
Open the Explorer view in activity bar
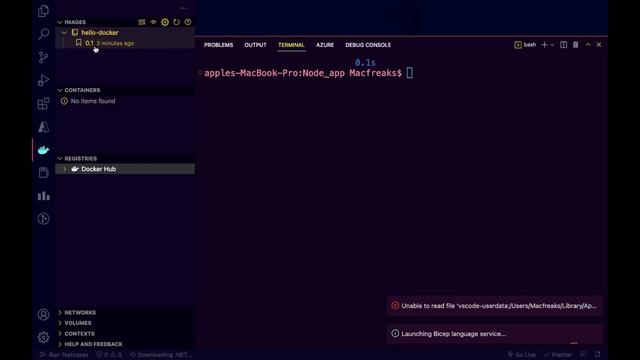pyautogui.click(x=43, y=11)
